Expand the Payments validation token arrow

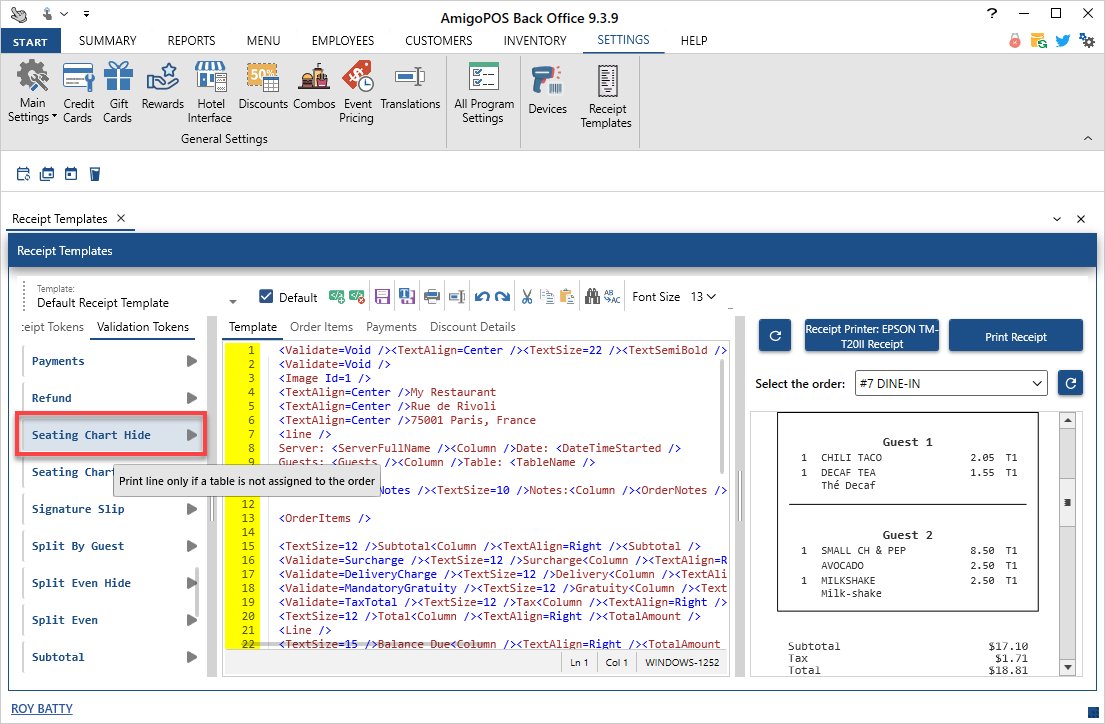point(192,361)
